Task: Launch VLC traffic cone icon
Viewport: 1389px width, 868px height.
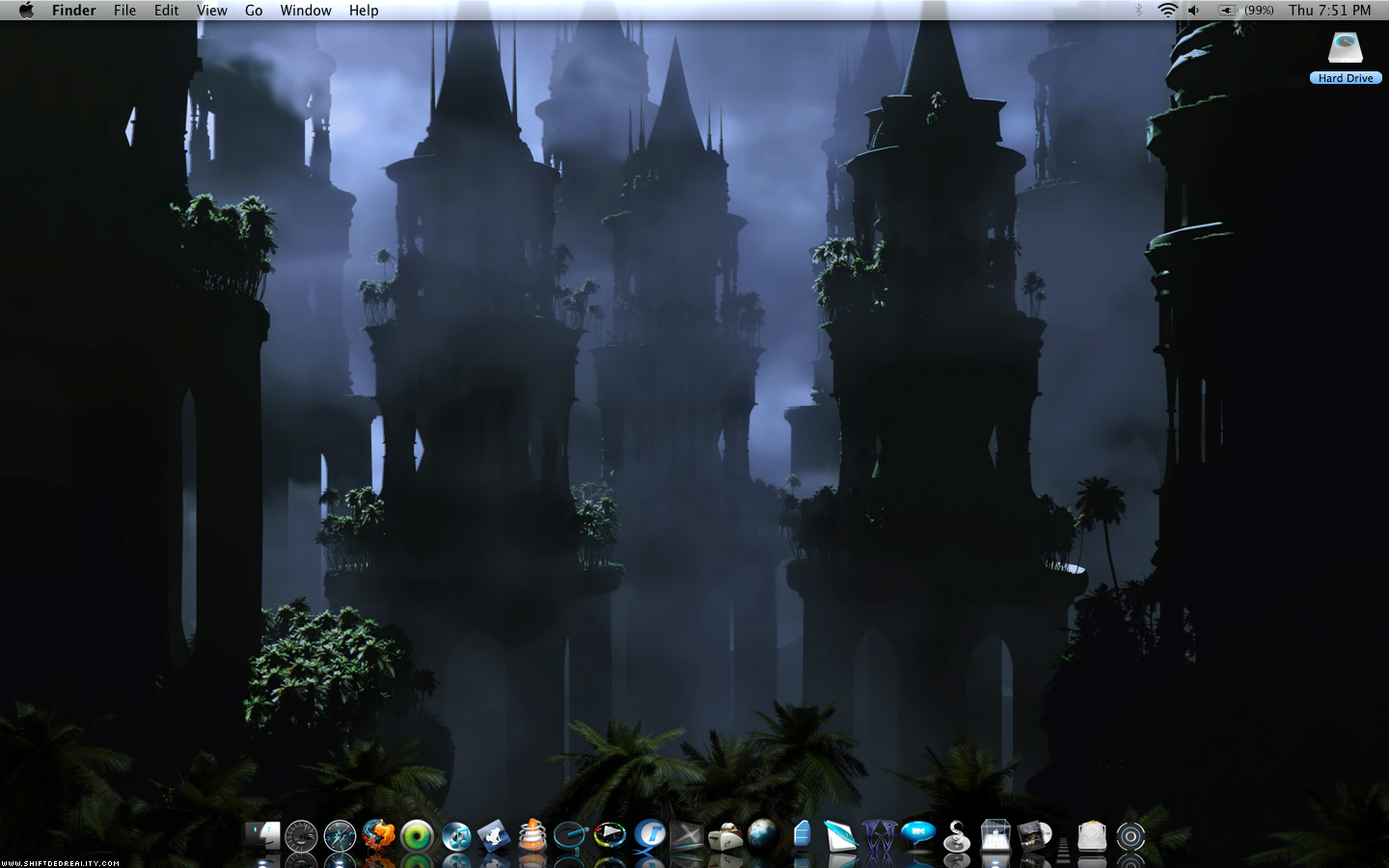Action: pyautogui.click(x=532, y=835)
